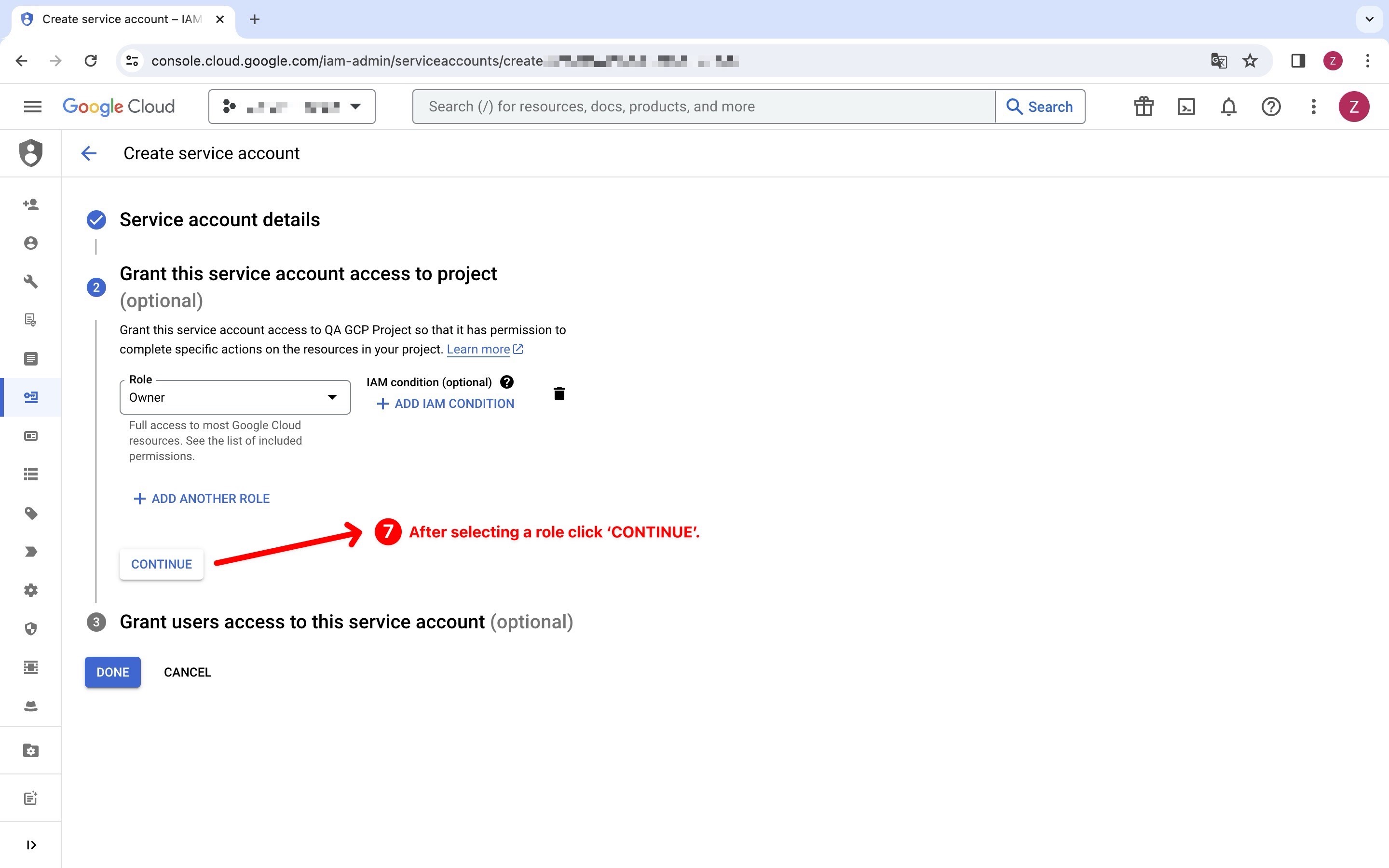This screenshot has width=1389, height=868.
Task: Bookmark this page with the star
Action: (x=1250, y=60)
